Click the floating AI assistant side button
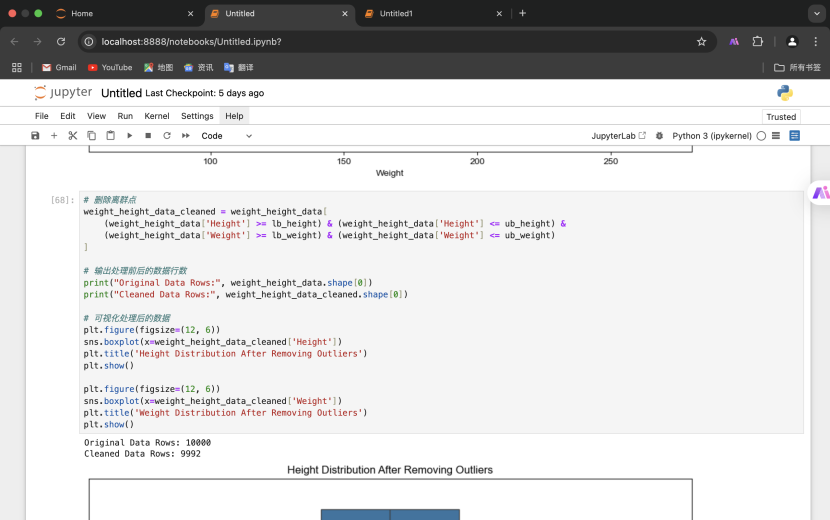830x520 pixels. point(820,193)
